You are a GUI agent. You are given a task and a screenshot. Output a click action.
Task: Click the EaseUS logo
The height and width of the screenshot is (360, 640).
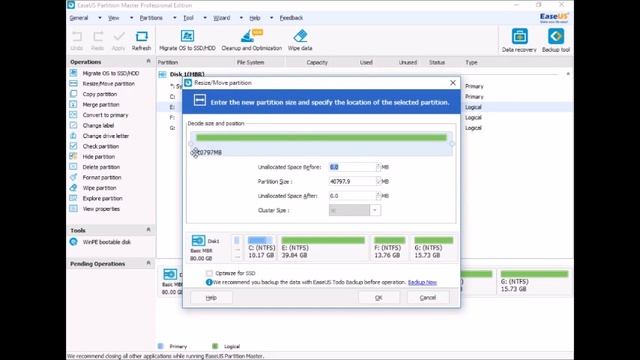554,18
